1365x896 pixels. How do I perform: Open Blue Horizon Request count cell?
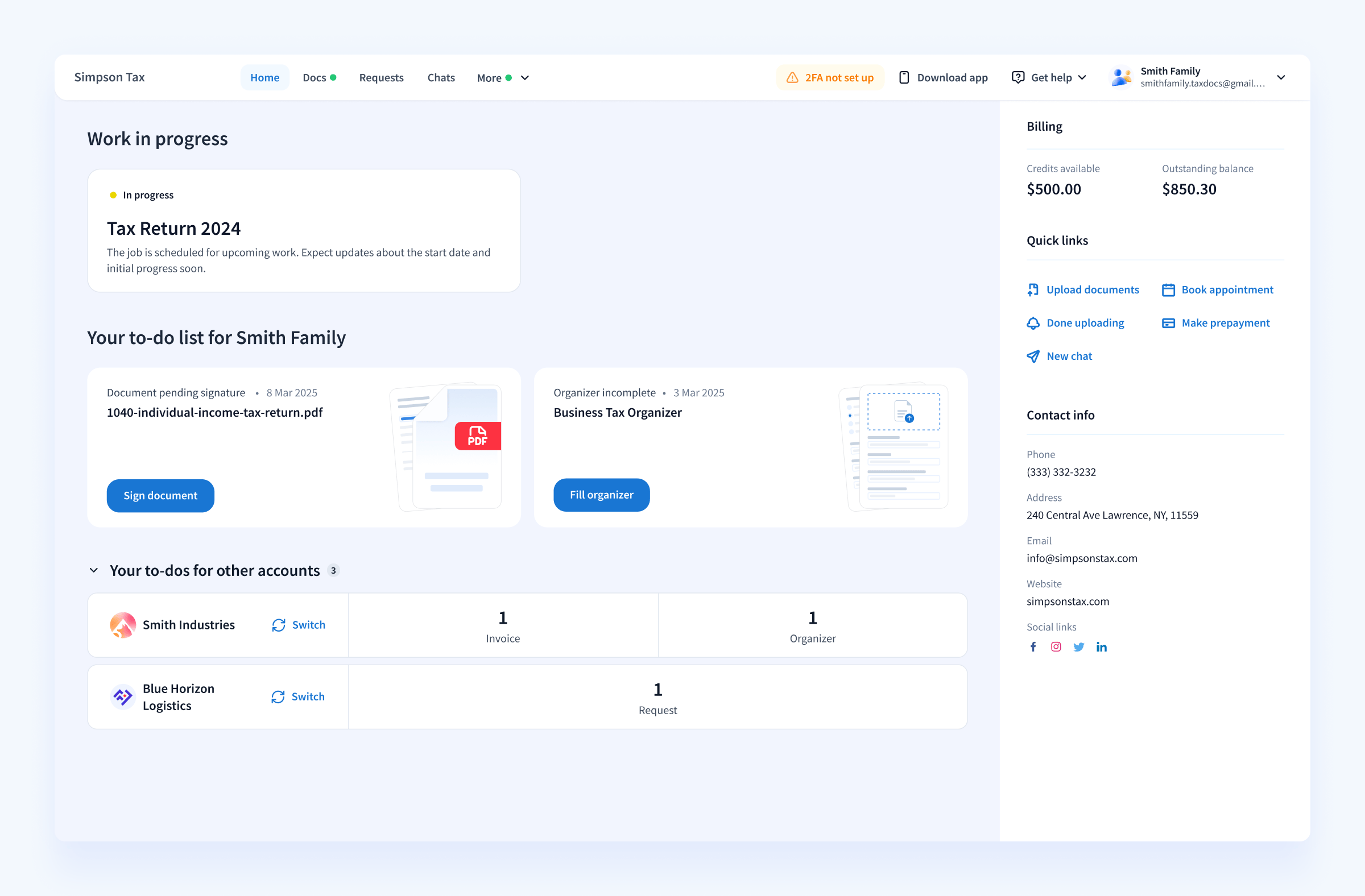click(658, 697)
